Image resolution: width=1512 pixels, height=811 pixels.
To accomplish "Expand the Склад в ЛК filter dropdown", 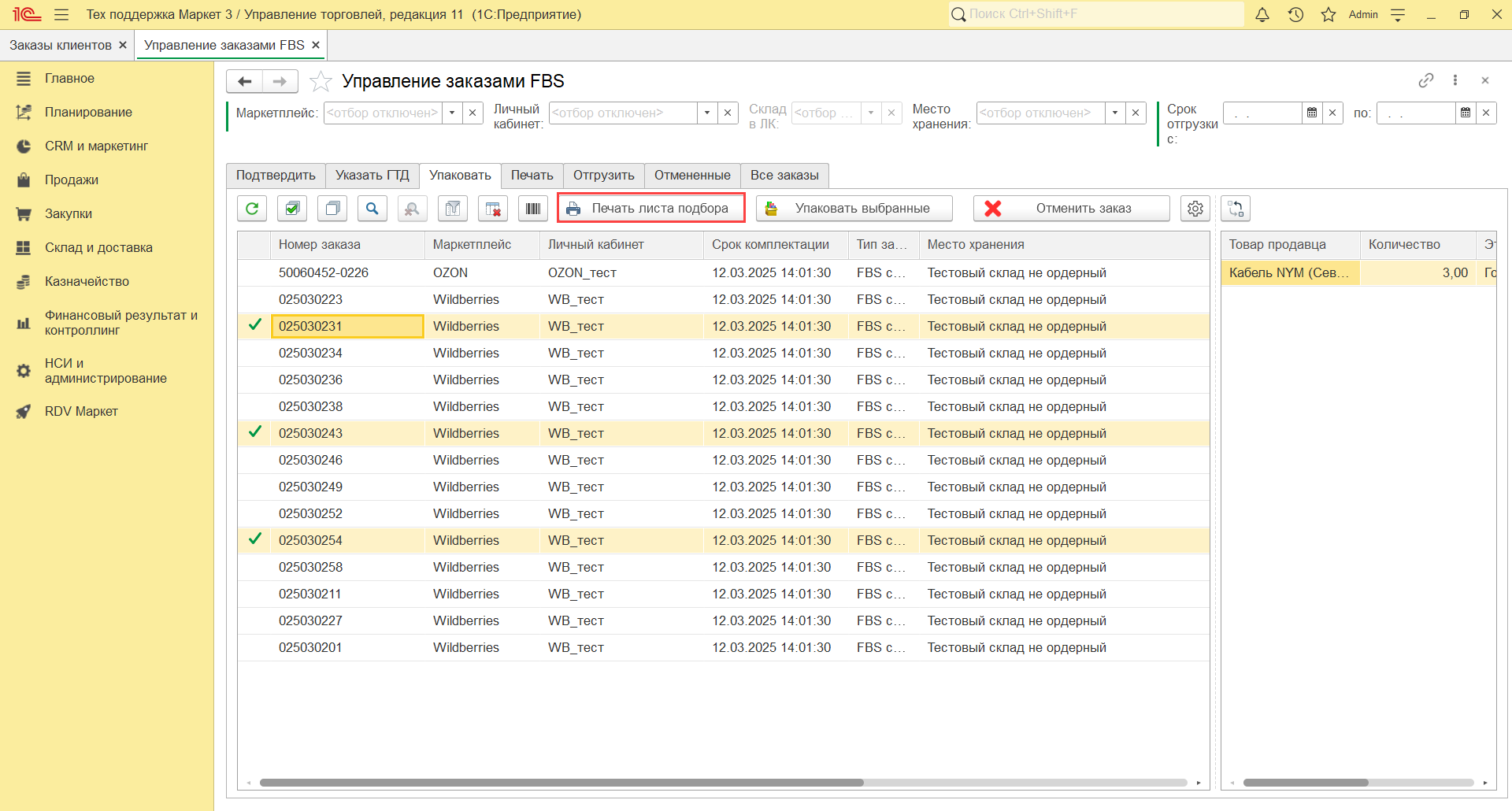I will click(871, 113).
